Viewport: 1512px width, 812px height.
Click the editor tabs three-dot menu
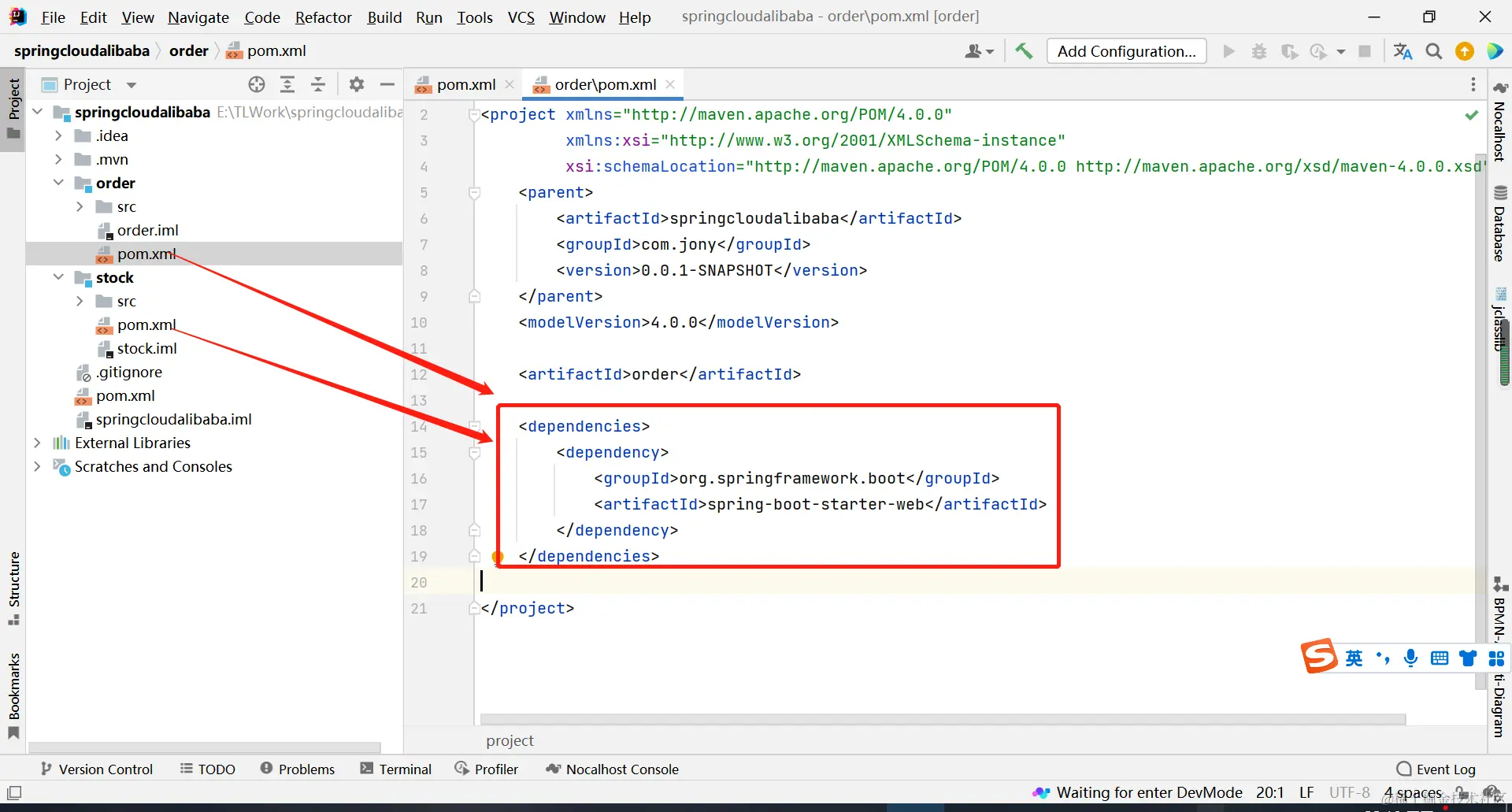point(1473,84)
